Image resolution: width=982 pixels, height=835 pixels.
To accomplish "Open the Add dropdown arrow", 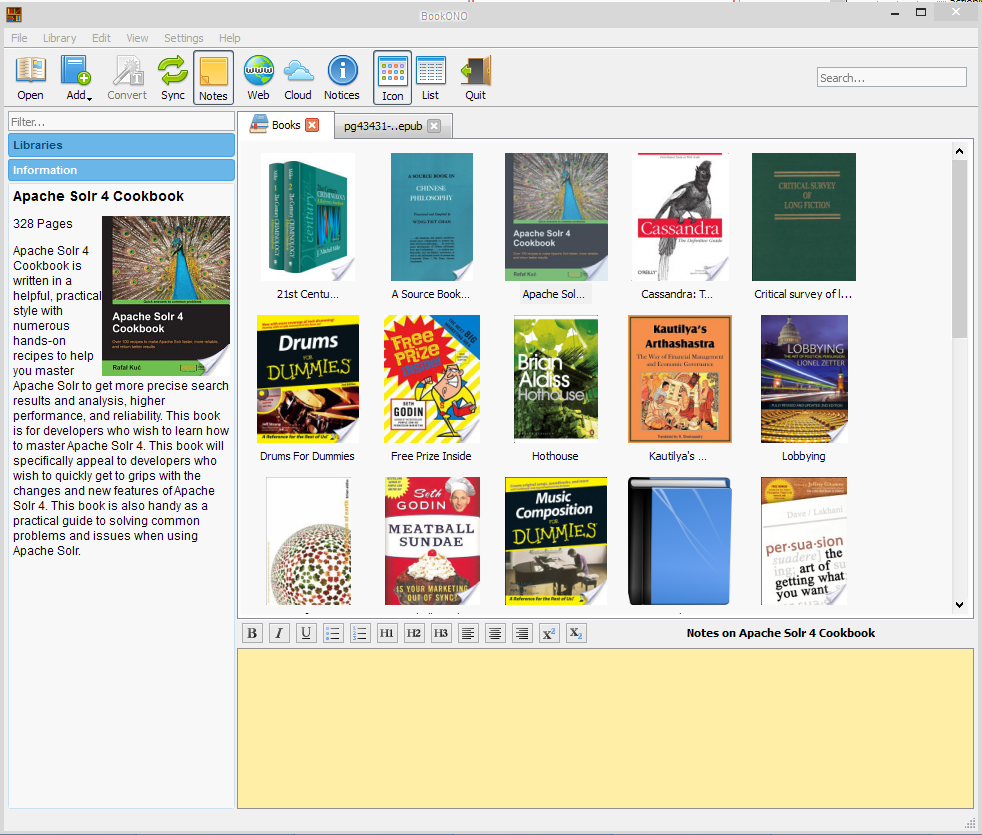I will pos(89,98).
